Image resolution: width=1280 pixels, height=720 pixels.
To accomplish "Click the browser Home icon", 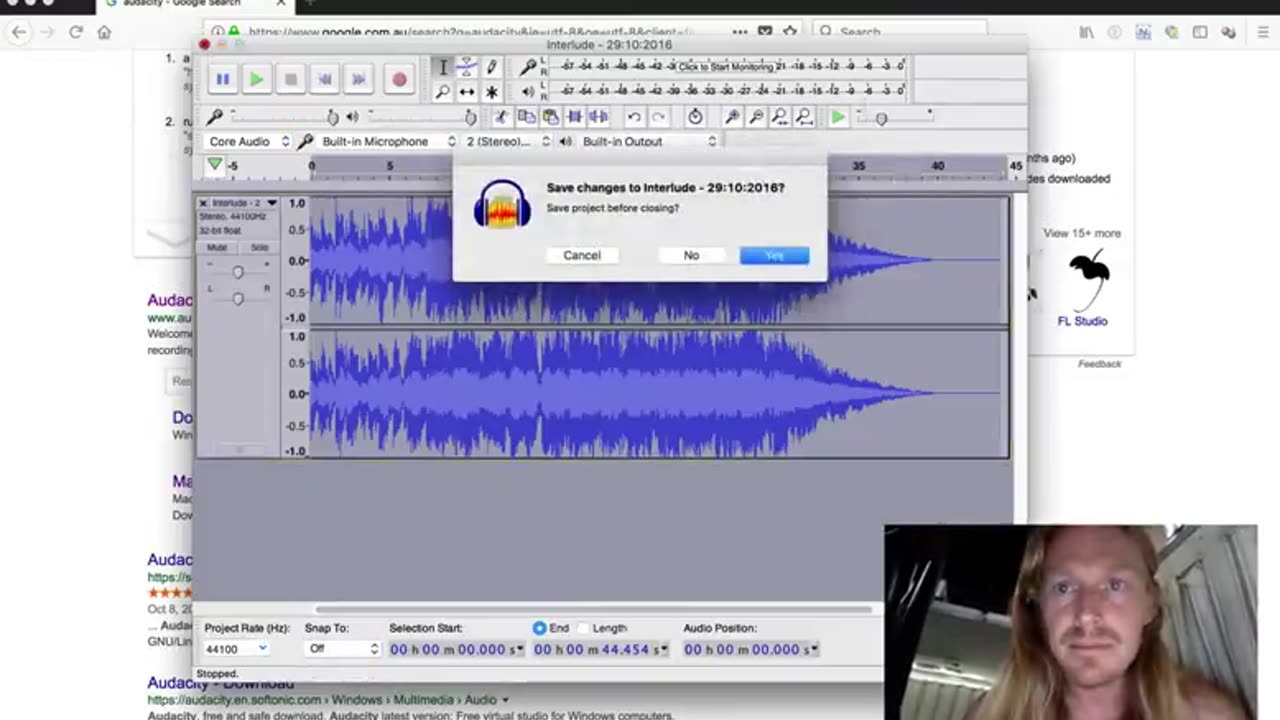I will tap(104, 32).
